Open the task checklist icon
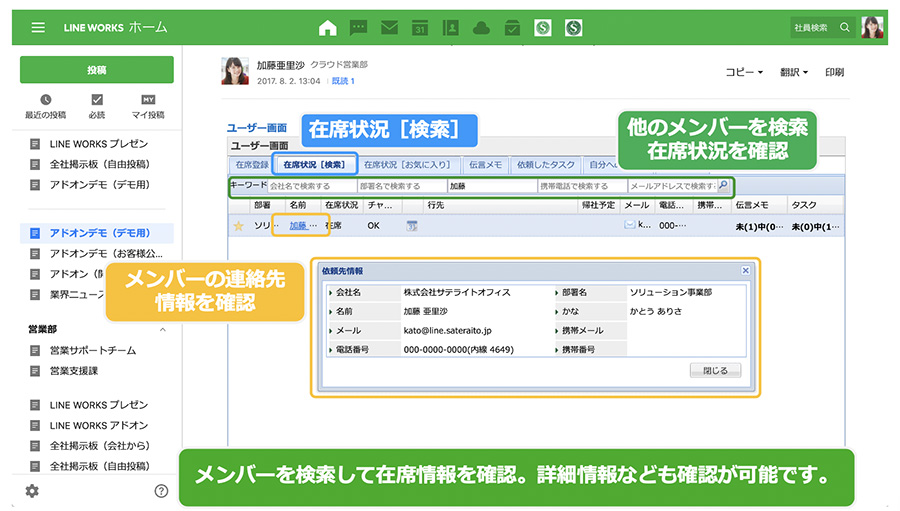900x511 pixels. (x=512, y=28)
